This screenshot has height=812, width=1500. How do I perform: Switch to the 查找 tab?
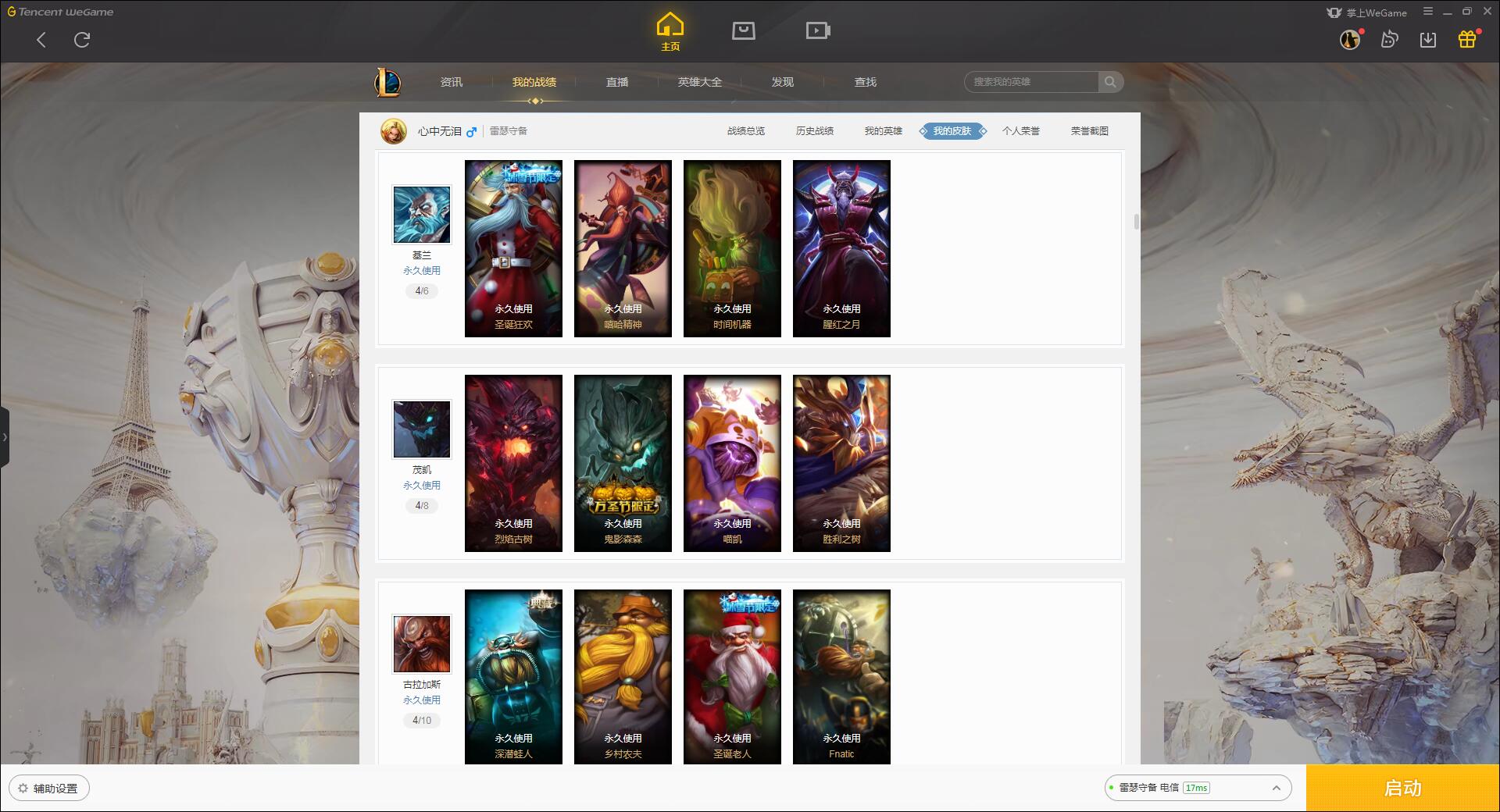coord(866,82)
